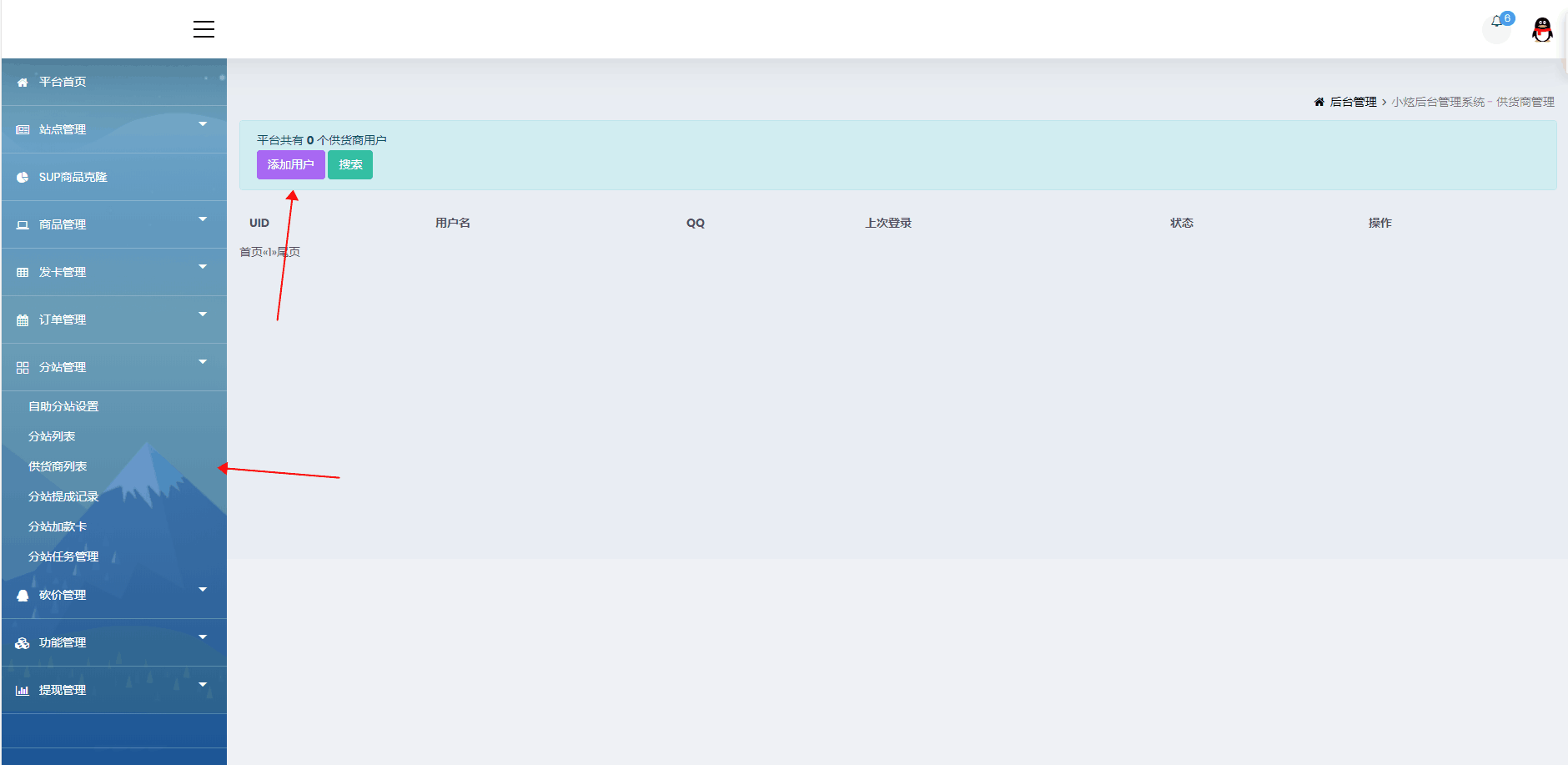
Task: Toggle the hamburger sidebar menu icon
Action: tap(204, 29)
